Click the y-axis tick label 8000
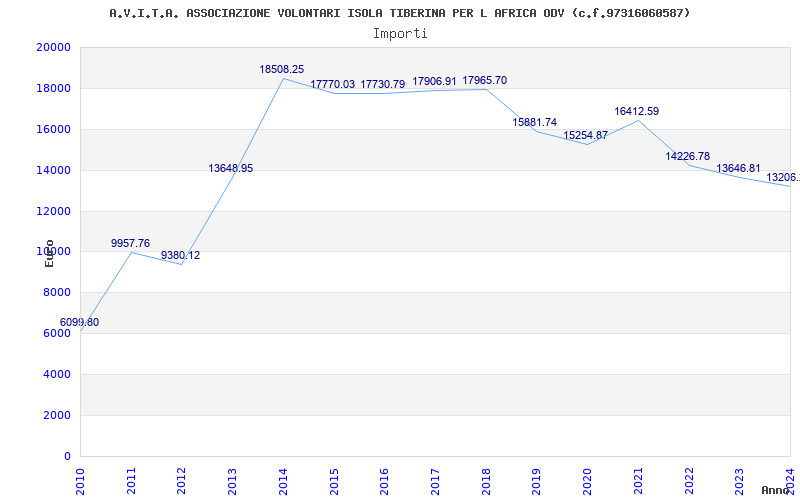Screen dimensions: 800x500 (x=57, y=292)
